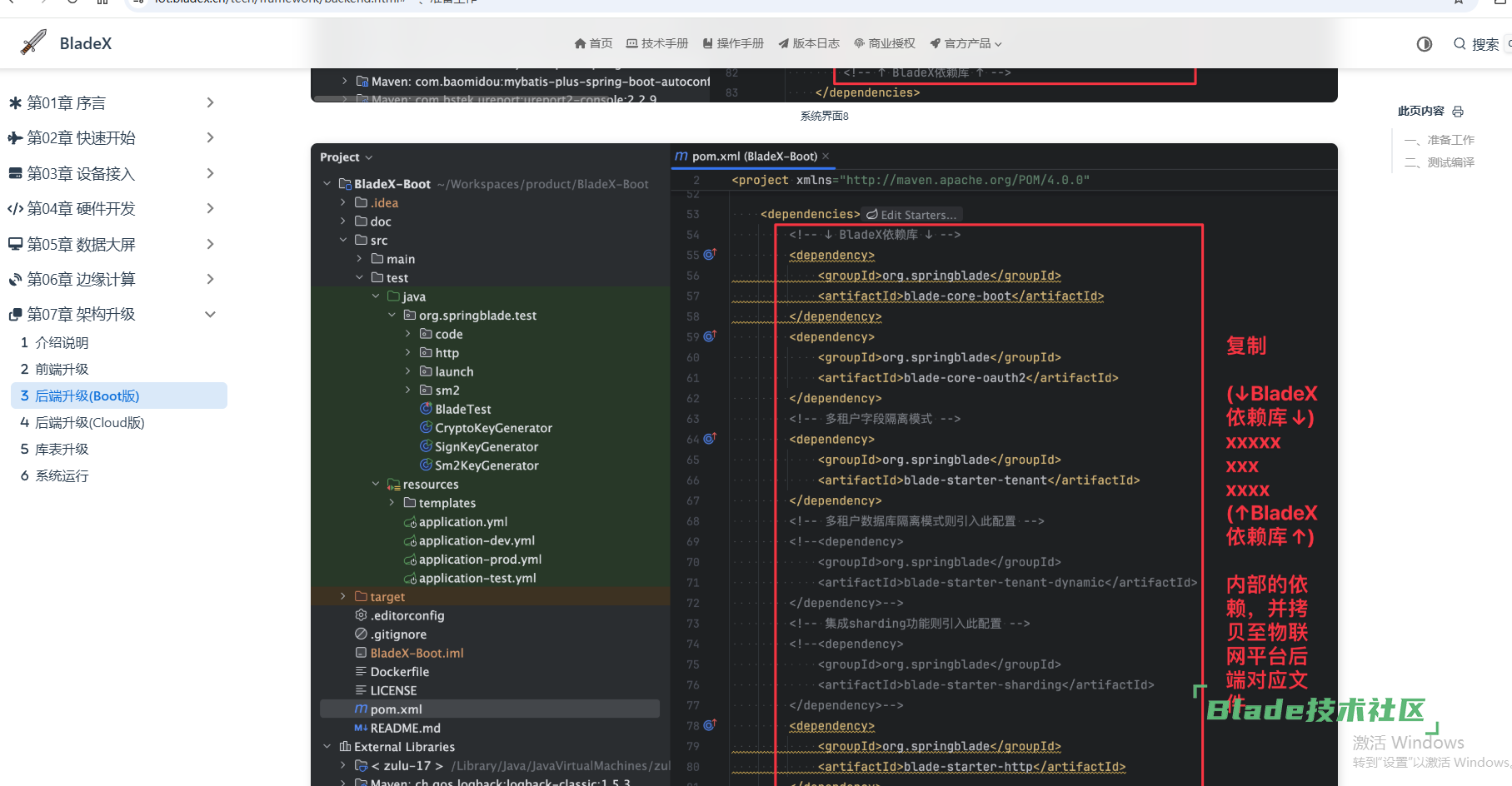Open 6 系统运行 page
1512x786 pixels.
(55, 475)
